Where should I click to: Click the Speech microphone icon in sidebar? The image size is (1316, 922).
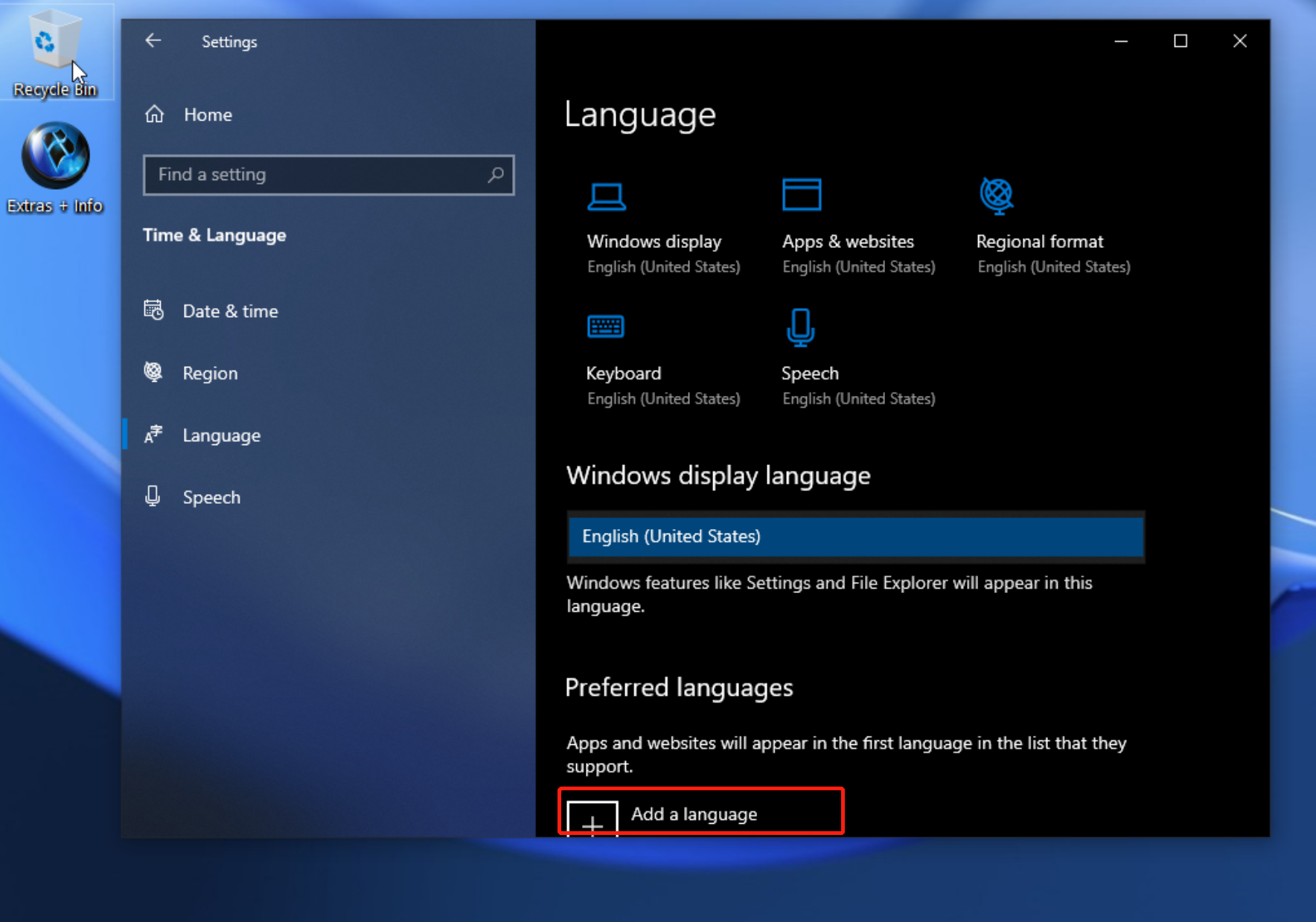[x=153, y=496]
